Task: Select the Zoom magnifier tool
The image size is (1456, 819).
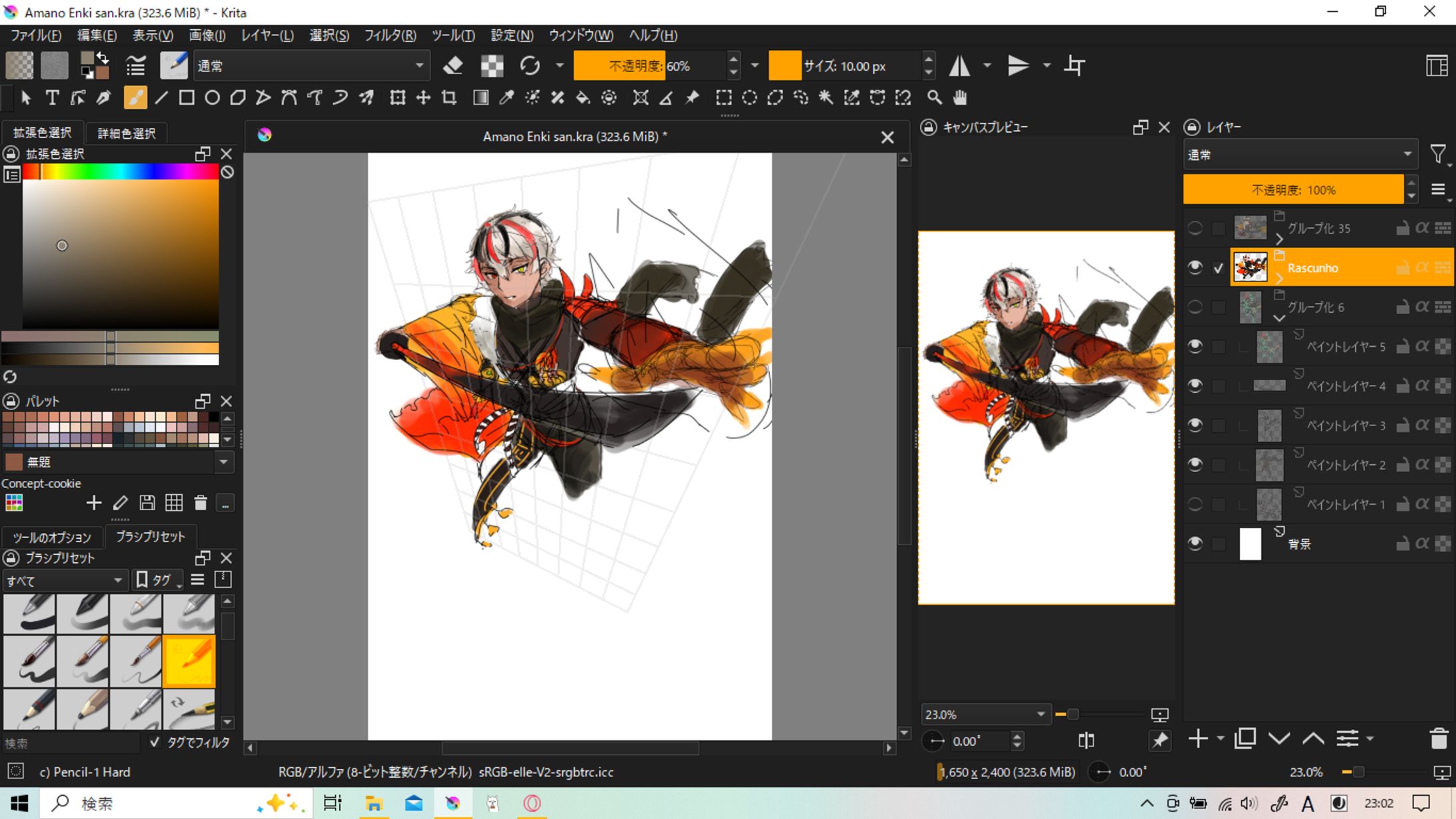Action: pos(934,98)
